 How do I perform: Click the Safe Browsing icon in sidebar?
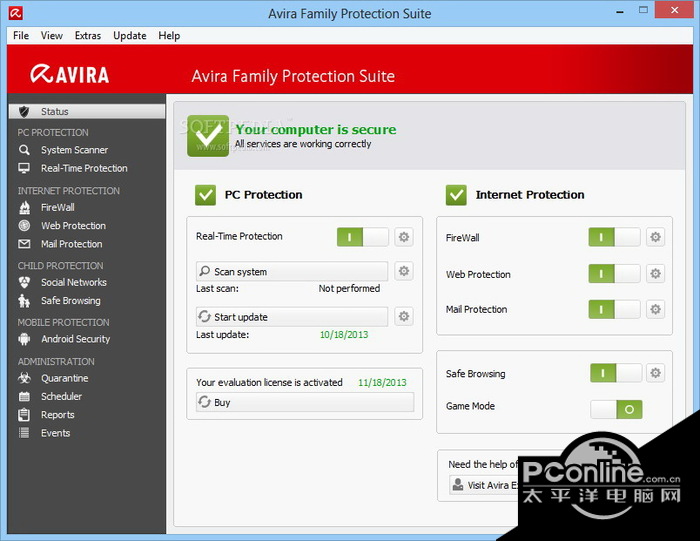24,301
